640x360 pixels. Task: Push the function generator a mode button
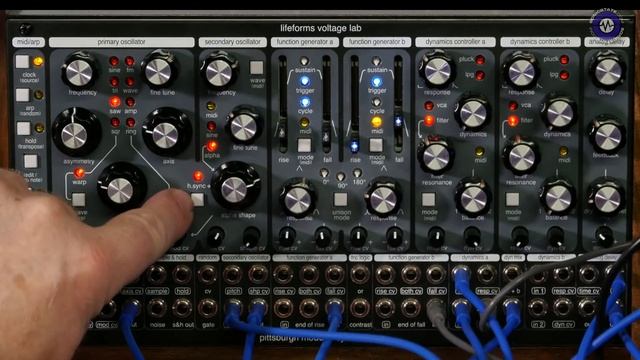304,145
